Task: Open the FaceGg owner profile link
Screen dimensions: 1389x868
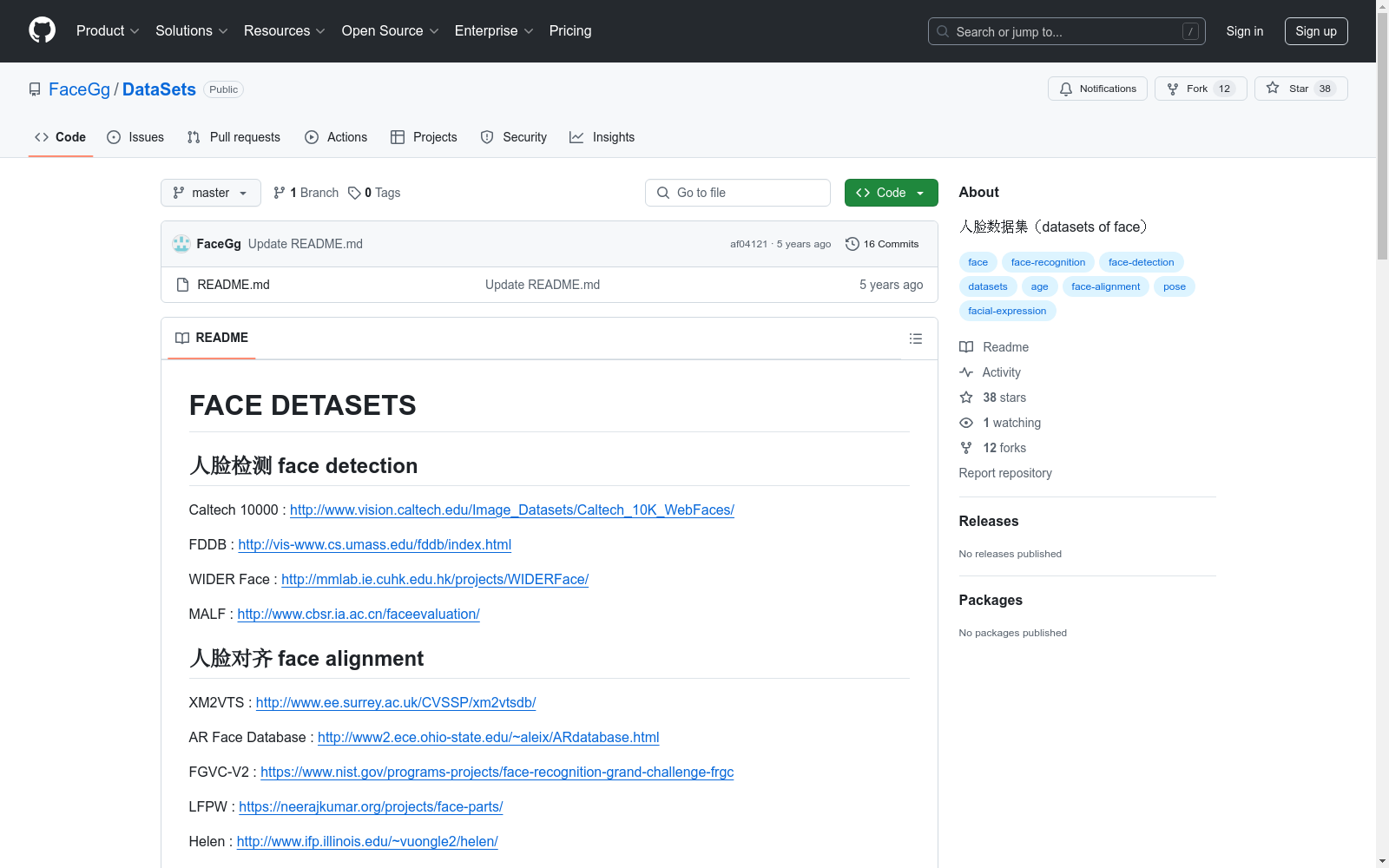Action: click(79, 89)
